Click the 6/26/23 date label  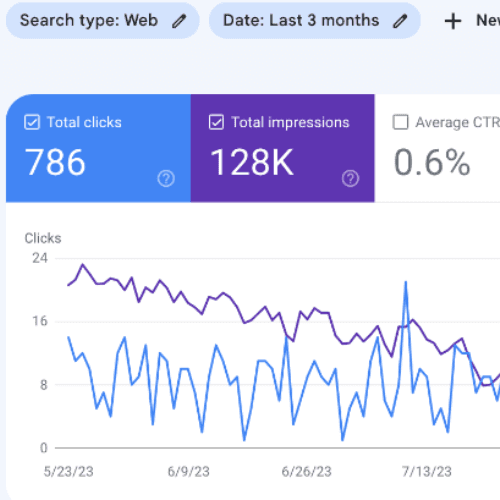pos(306,471)
